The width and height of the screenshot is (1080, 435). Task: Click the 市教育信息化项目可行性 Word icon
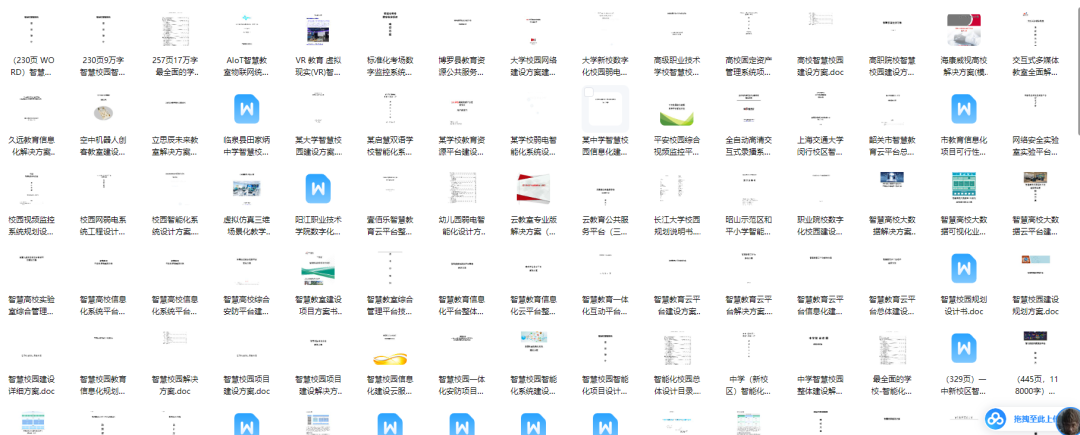964,109
